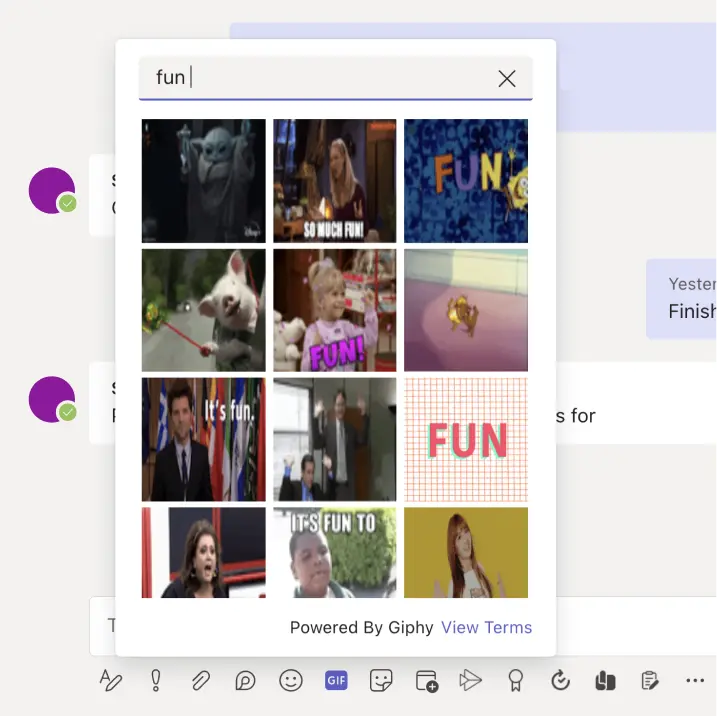
Task: Clear the 'fun' GIF search
Action: coord(507,79)
